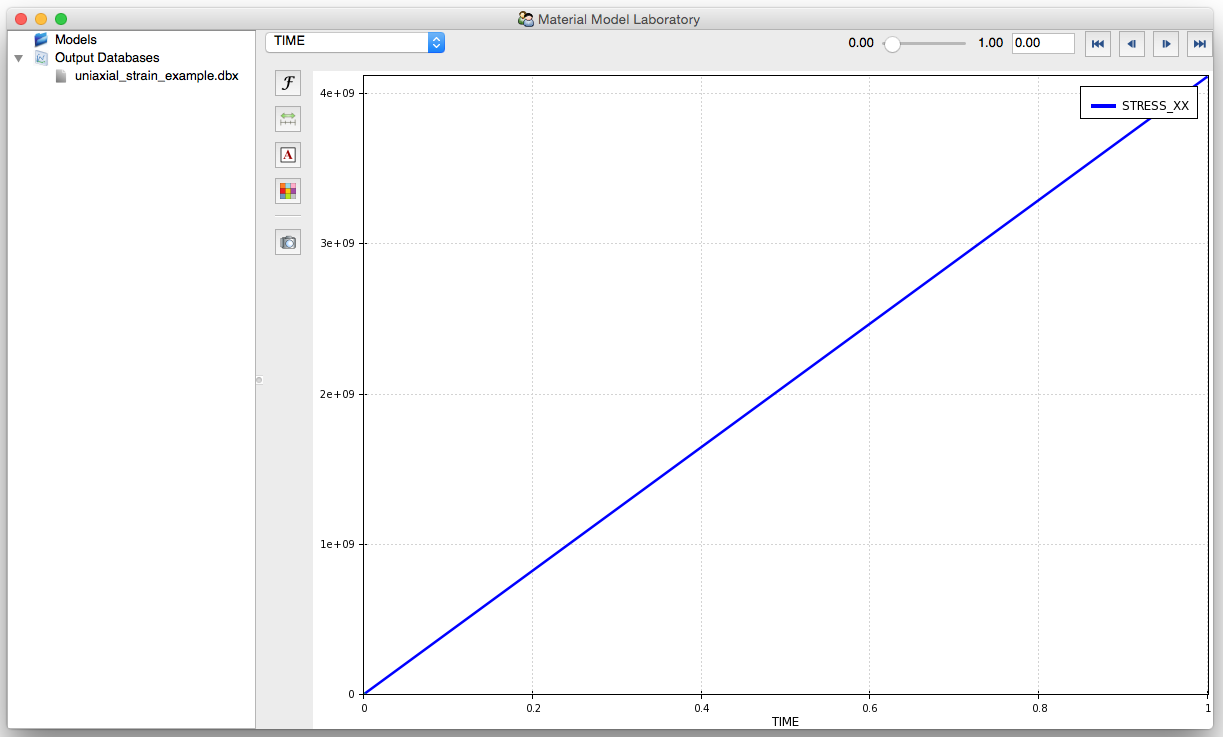Screen dimensions: 1223x737
Task: Open the multicolor grid palette icon
Action: tap(288, 191)
